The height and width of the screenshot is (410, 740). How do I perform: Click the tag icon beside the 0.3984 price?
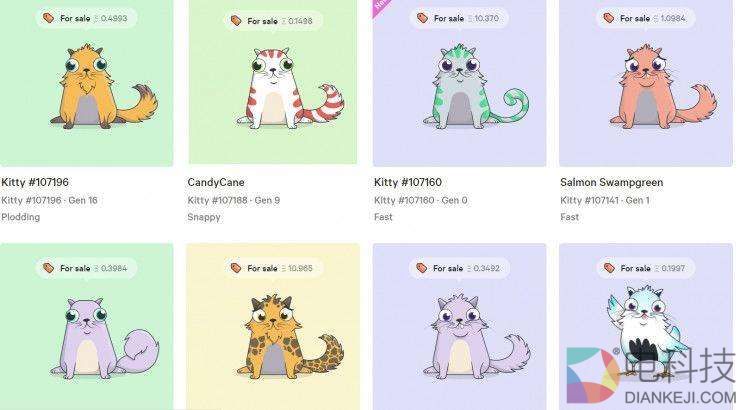[x=48, y=268]
